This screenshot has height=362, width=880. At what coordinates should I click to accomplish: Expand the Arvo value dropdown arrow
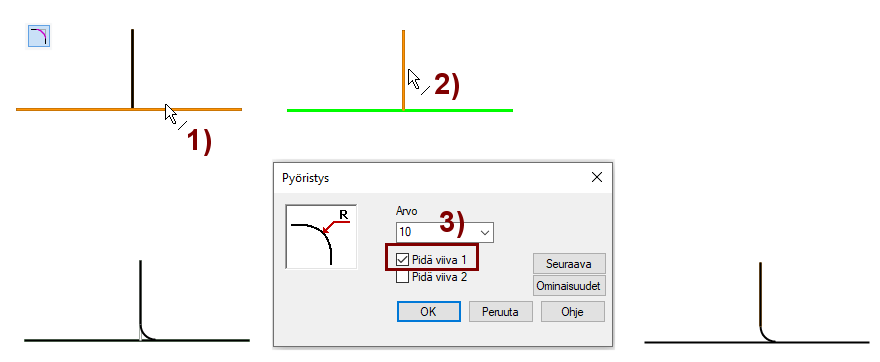pos(486,232)
